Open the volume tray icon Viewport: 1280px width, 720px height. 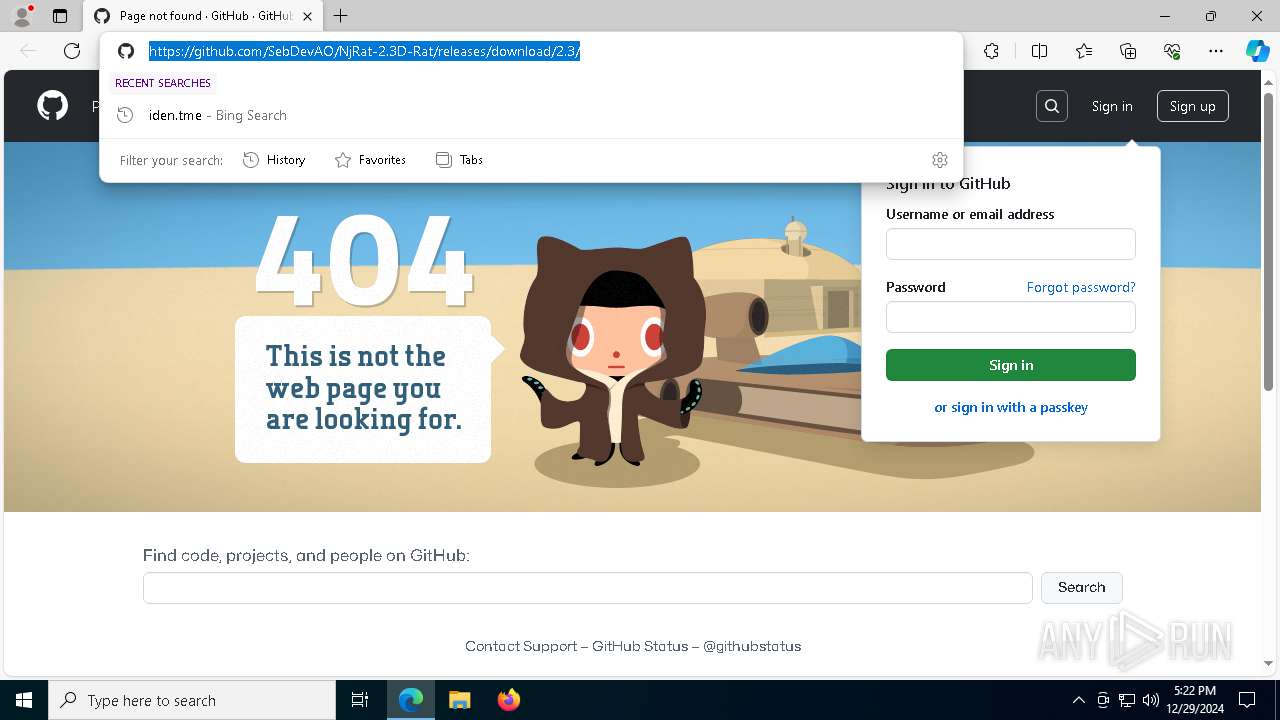point(1151,700)
